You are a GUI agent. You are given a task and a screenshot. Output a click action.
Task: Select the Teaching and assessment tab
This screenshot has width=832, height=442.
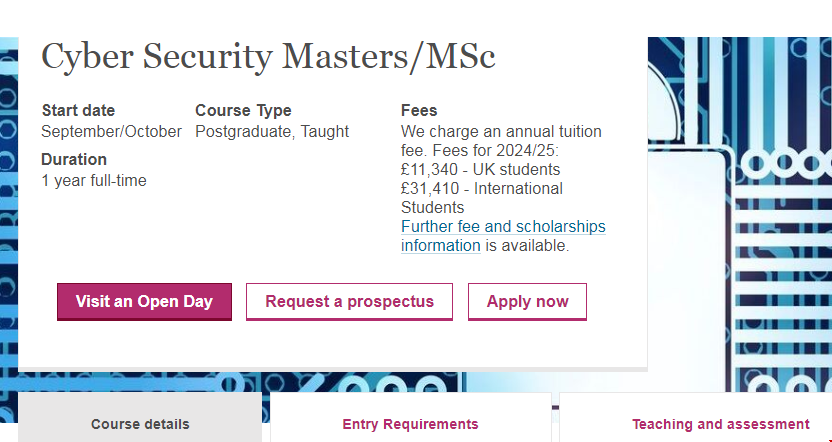point(720,424)
